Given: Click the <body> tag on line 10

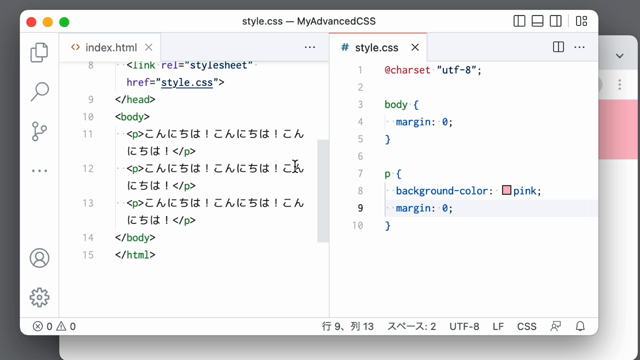Looking at the screenshot, I should click(x=132, y=117).
